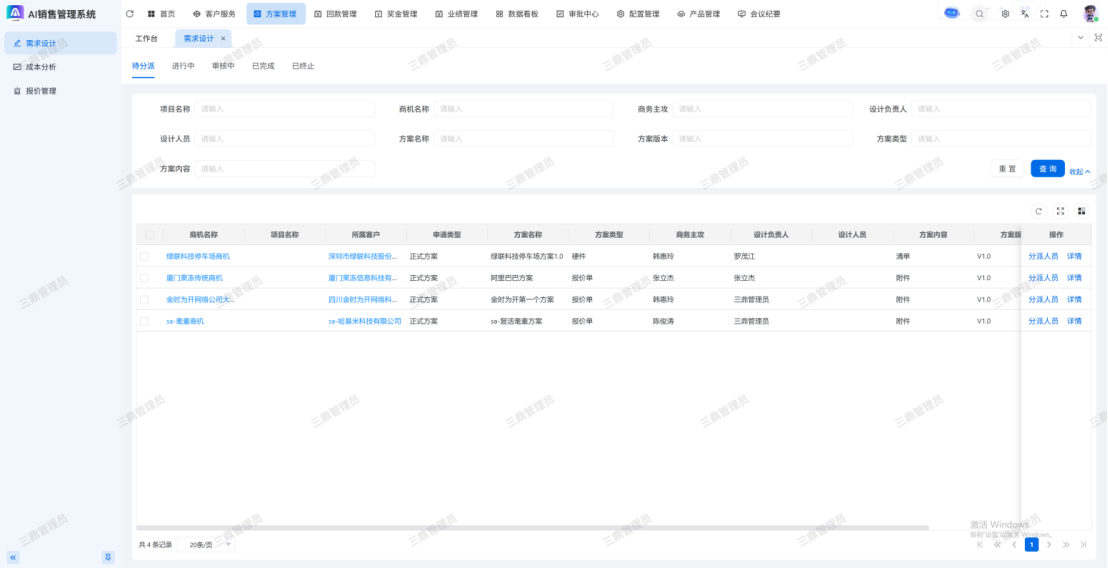Viewport: 1108px width, 569px height.
Task: Toggle table fullscreen icon above the grid
Action: click(1060, 211)
